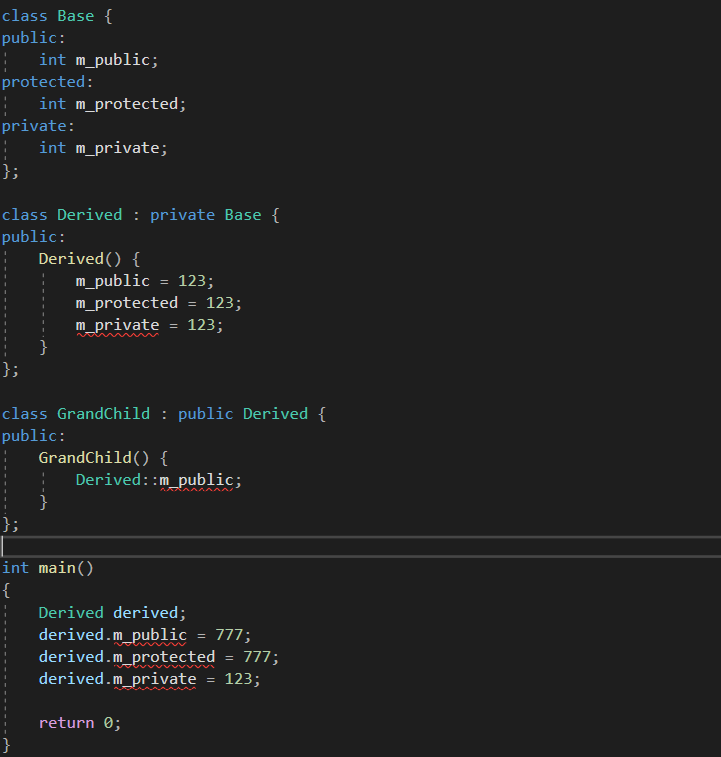Click the 'protected:' access specifier
Viewport: 721px width, 757px height.
pyautogui.click(x=47, y=82)
